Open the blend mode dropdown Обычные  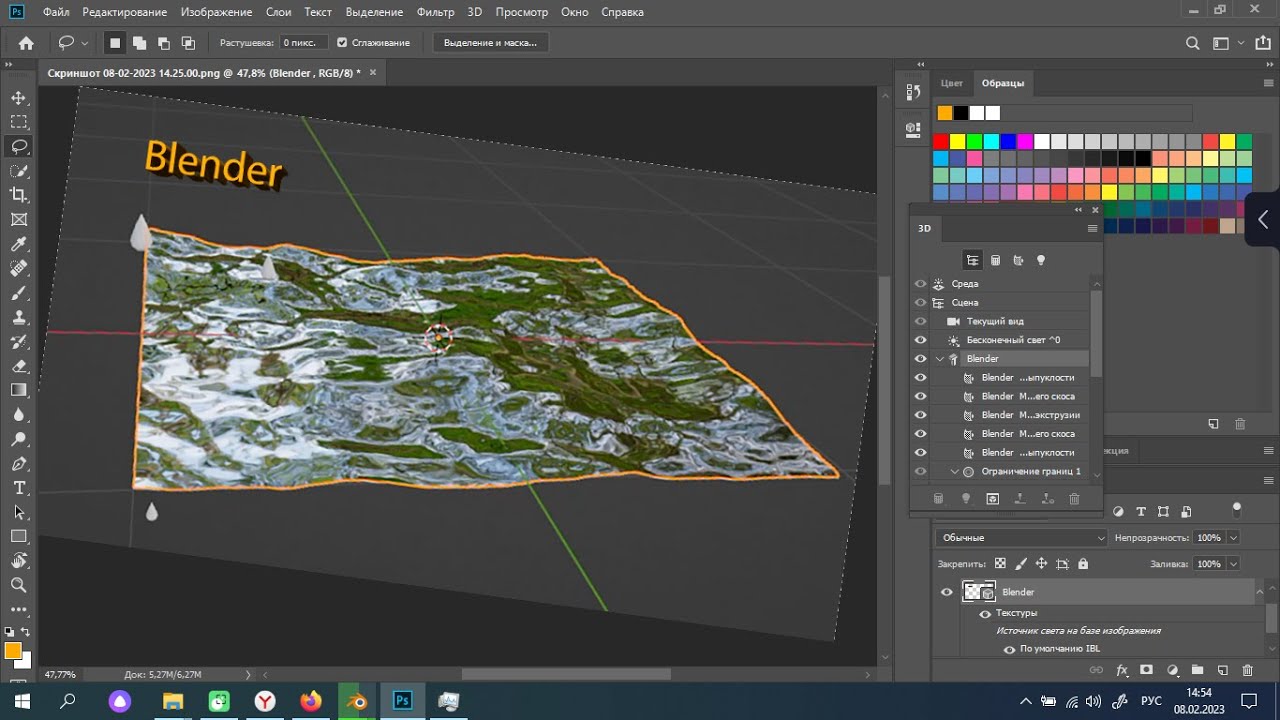click(1022, 538)
